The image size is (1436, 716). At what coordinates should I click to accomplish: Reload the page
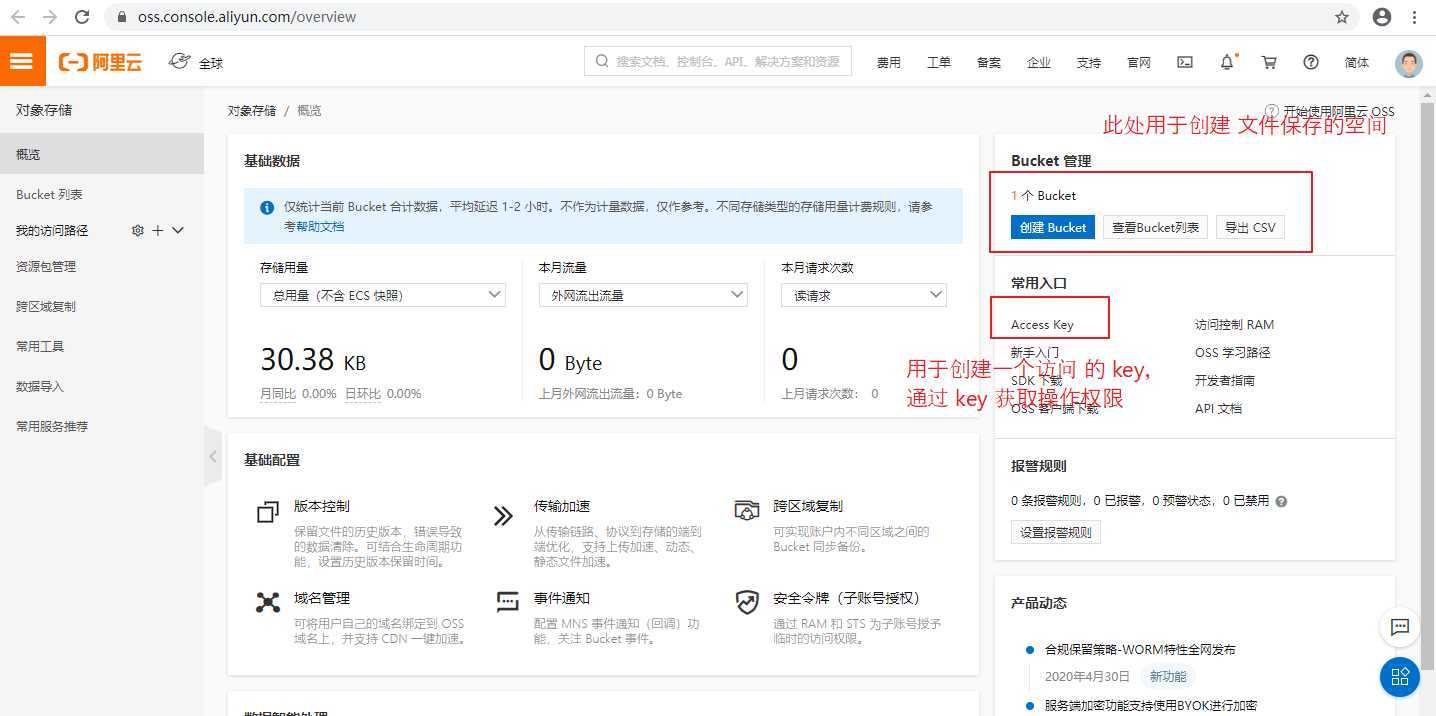tap(82, 17)
